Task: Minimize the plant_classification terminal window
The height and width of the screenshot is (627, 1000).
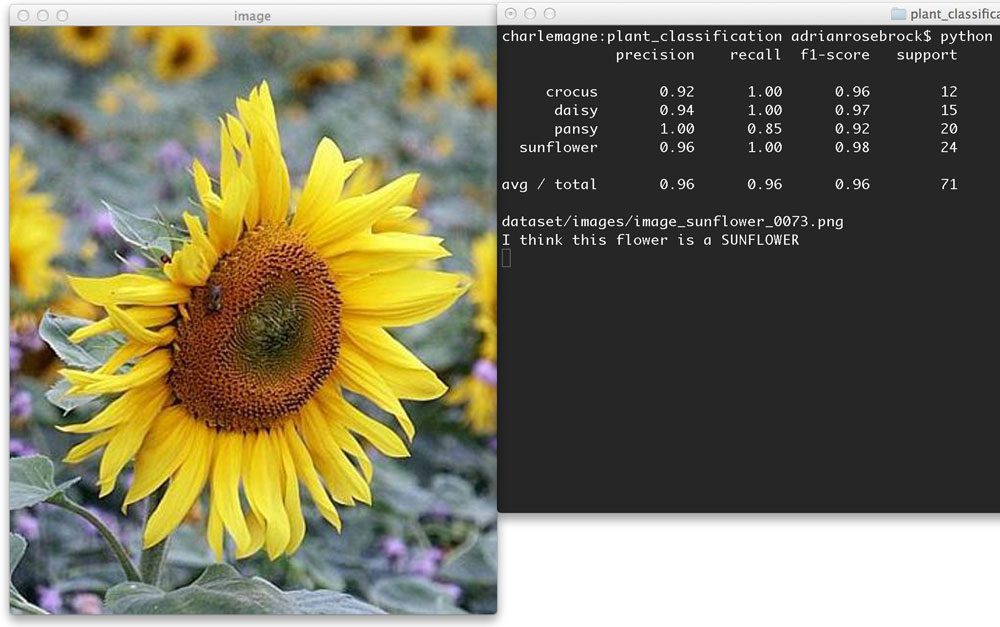Action: click(x=530, y=13)
